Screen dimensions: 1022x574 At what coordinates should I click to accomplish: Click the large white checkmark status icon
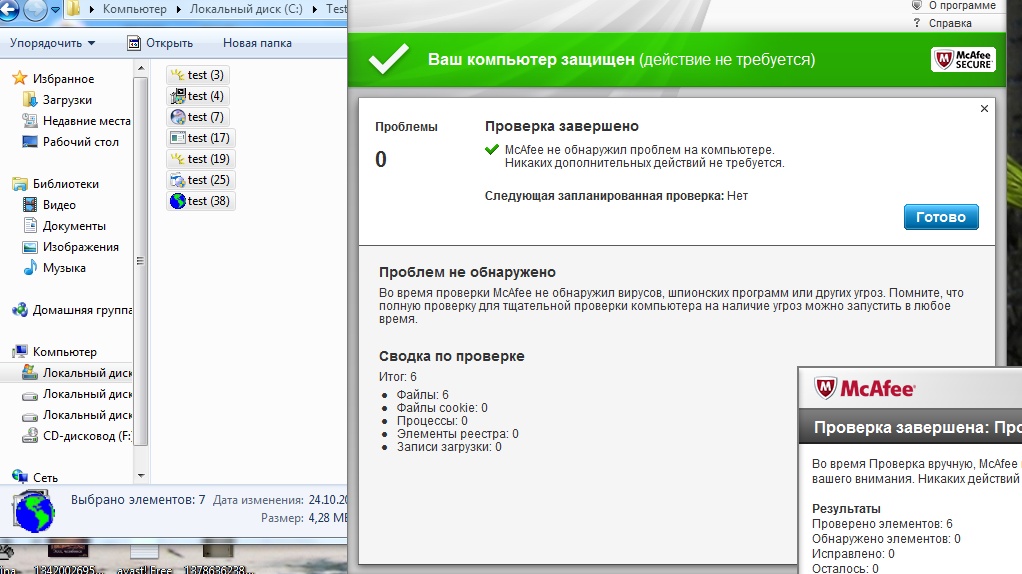[388, 59]
